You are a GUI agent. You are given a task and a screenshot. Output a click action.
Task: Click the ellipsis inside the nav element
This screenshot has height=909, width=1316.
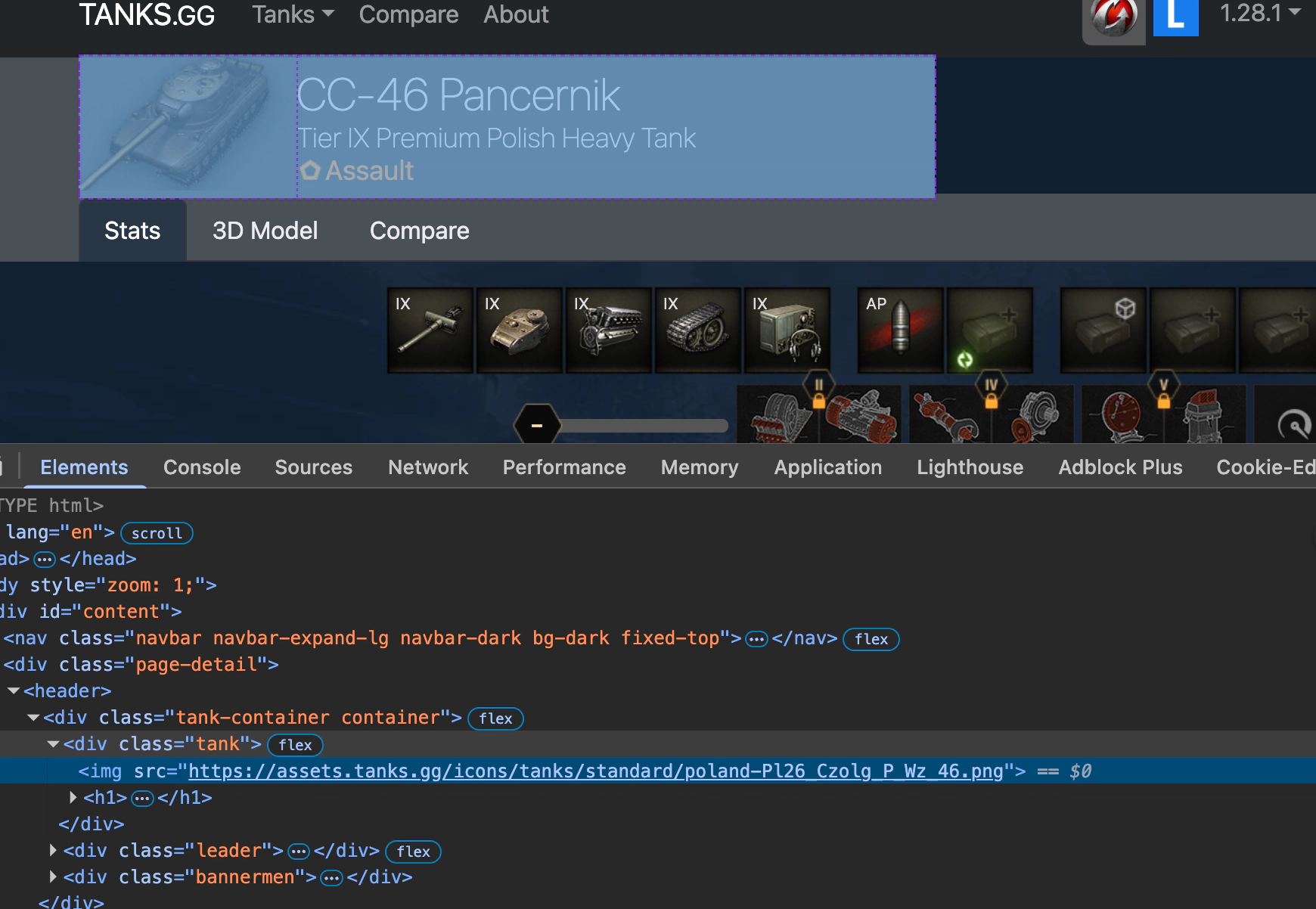(x=756, y=639)
